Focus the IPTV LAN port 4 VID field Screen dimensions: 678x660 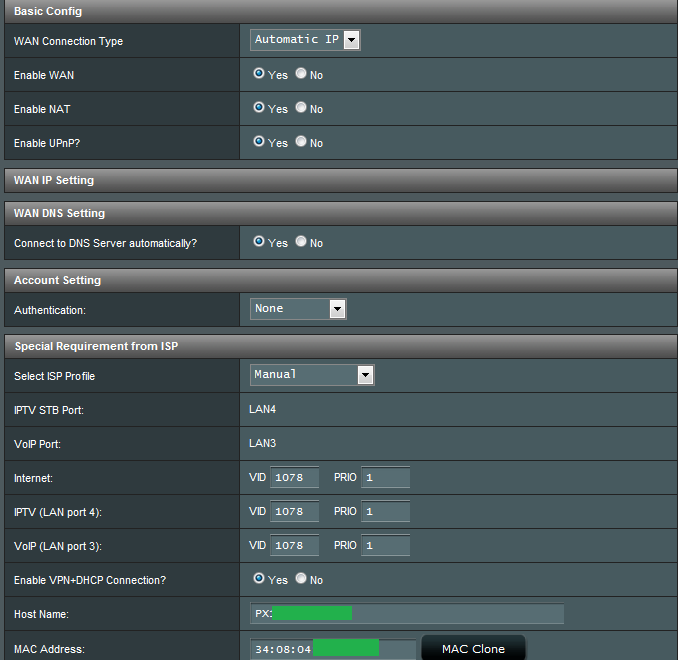[x=294, y=512]
